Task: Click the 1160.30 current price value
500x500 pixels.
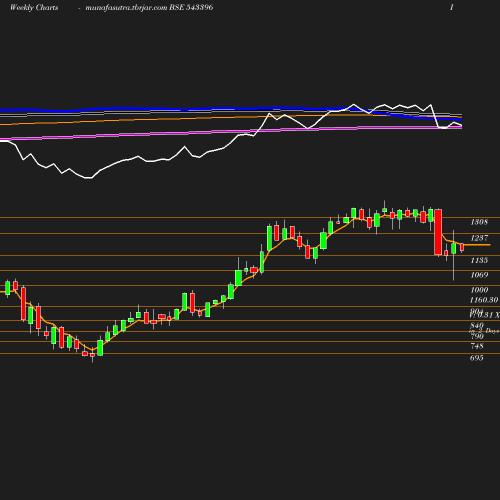Action: pyautogui.click(x=484, y=300)
